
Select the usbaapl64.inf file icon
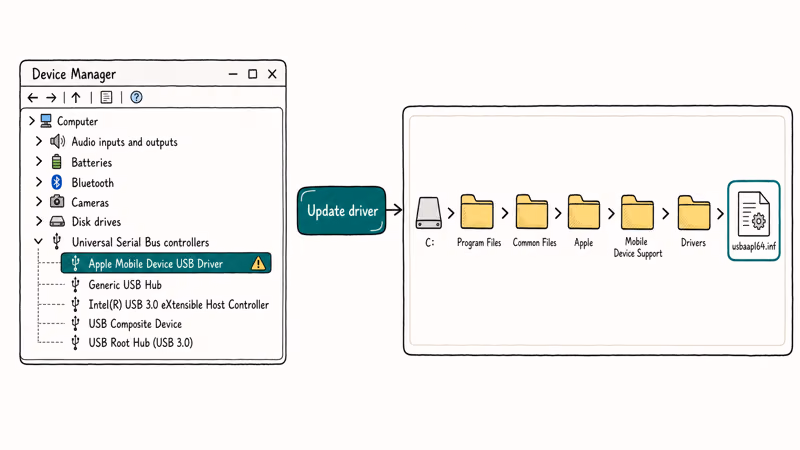pos(754,214)
